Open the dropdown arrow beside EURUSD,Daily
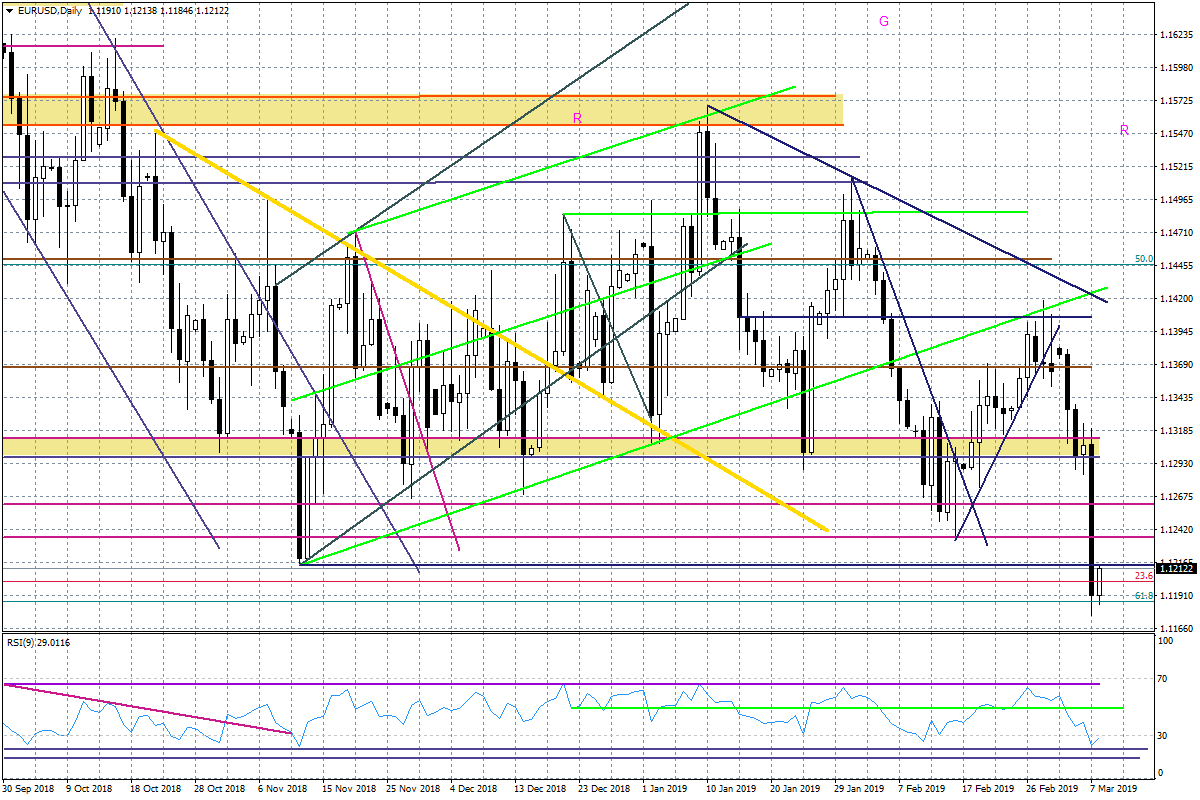The image size is (1200, 800). (x=9, y=10)
